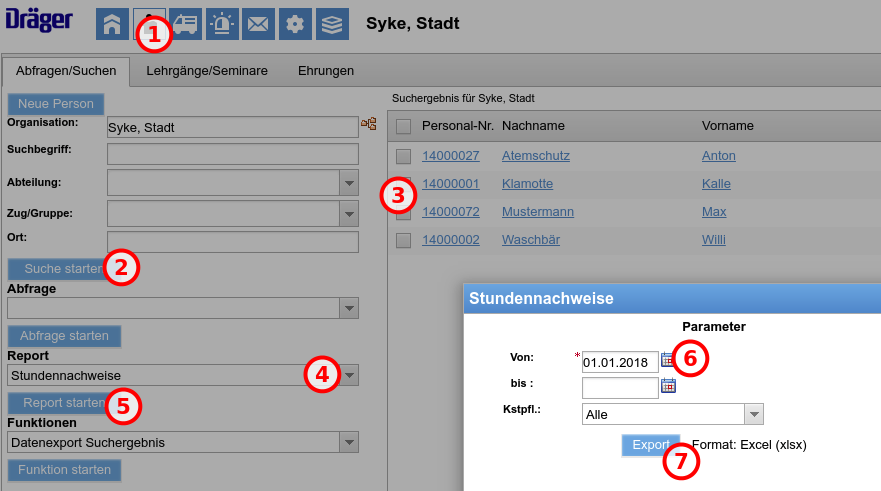
Task: Click into the Suchbegriff input field
Action: [x=232, y=154]
